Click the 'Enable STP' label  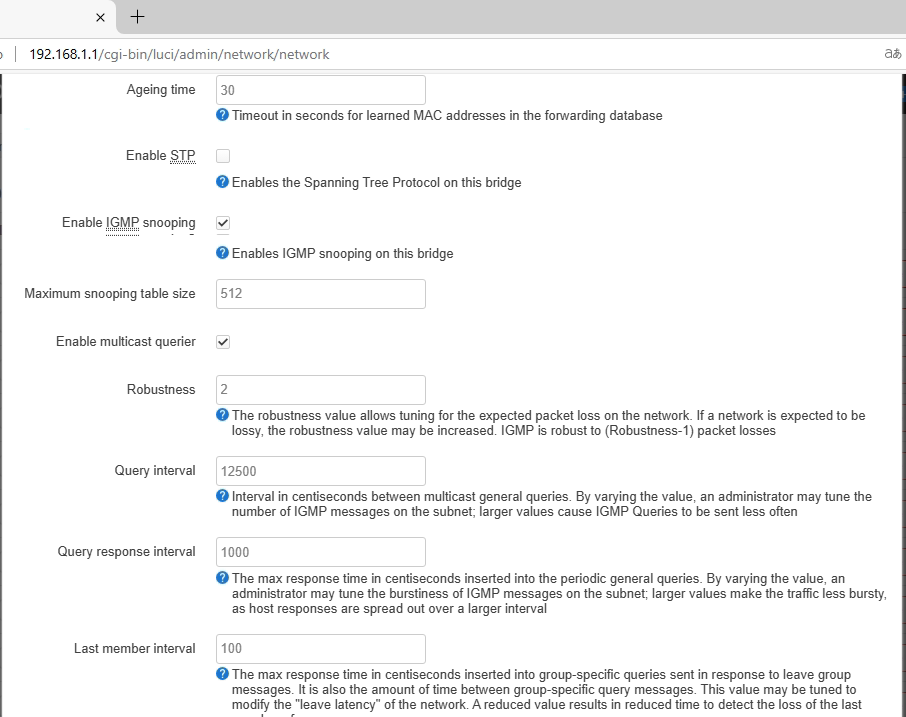(x=161, y=155)
